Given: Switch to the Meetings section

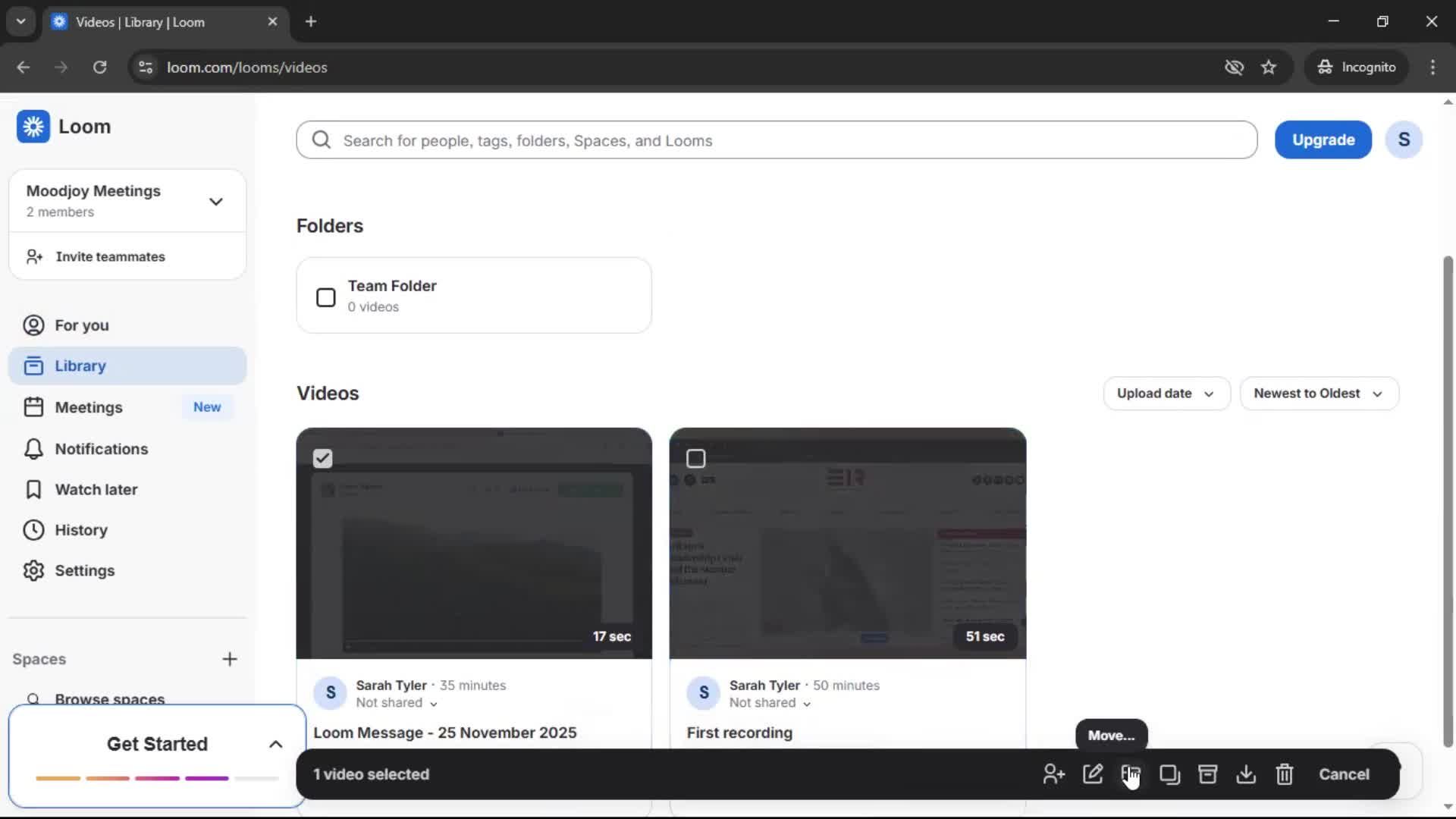Looking at the screenshot, I should tap(89, 407).
